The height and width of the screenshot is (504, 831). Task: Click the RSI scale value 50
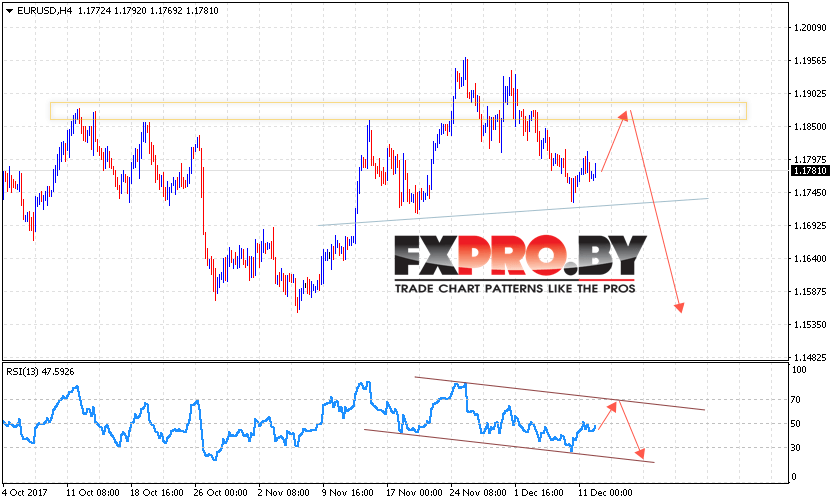coord(795,424)
